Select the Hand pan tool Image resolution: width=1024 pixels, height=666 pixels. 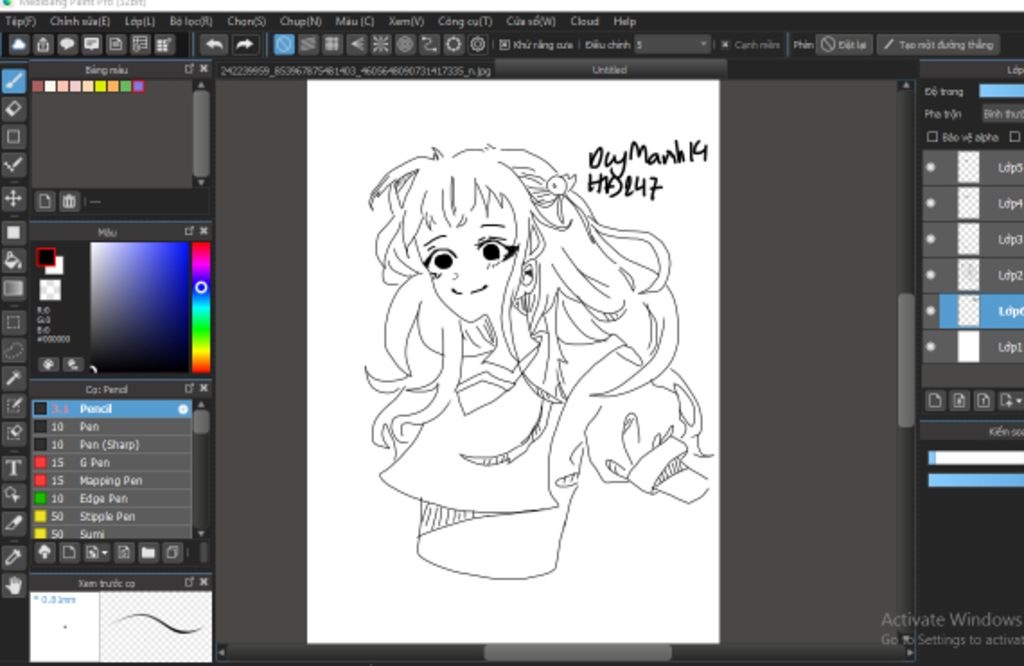[x=14, y=586]
